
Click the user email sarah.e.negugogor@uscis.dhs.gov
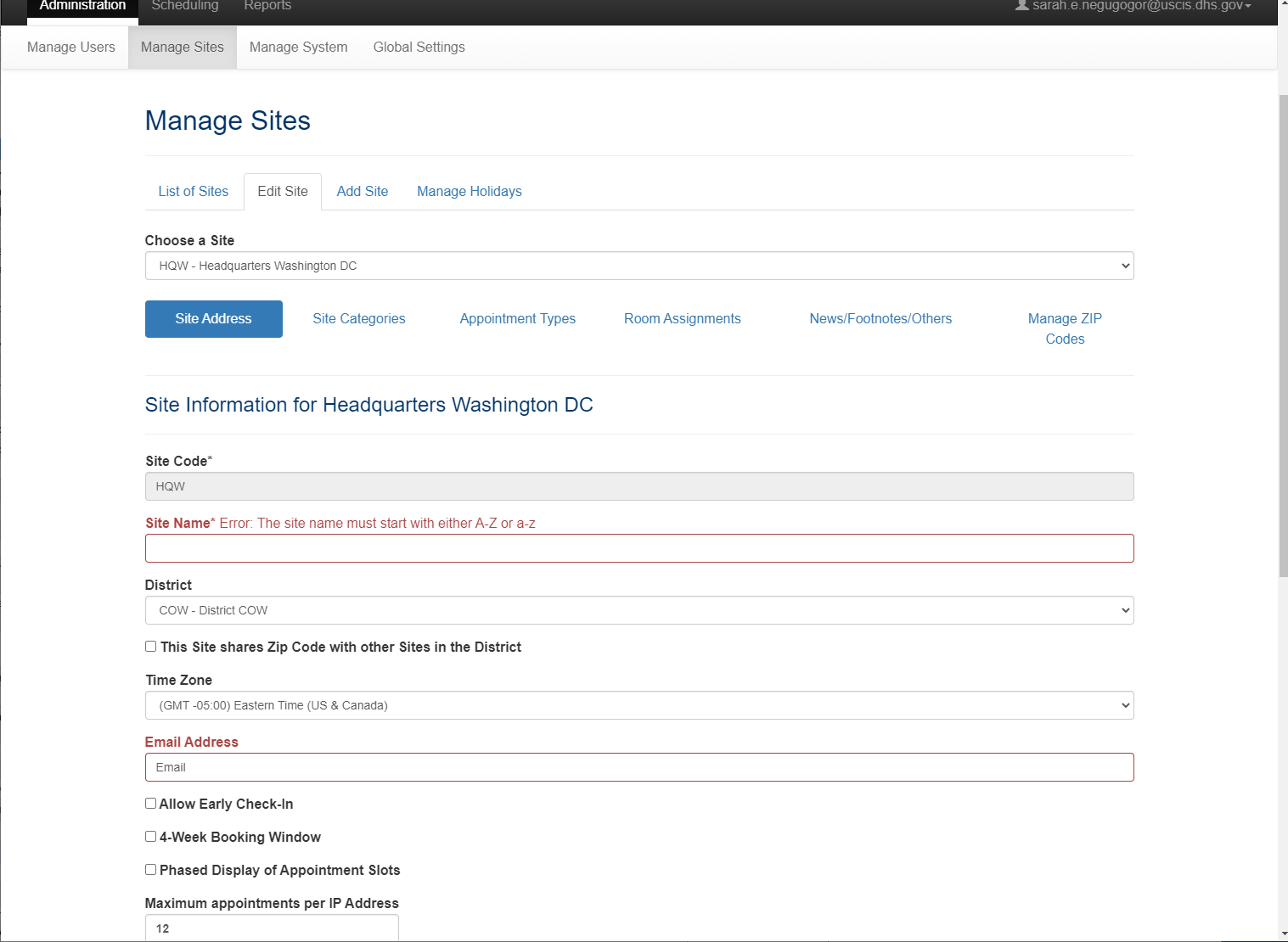tap(1138, 6)
